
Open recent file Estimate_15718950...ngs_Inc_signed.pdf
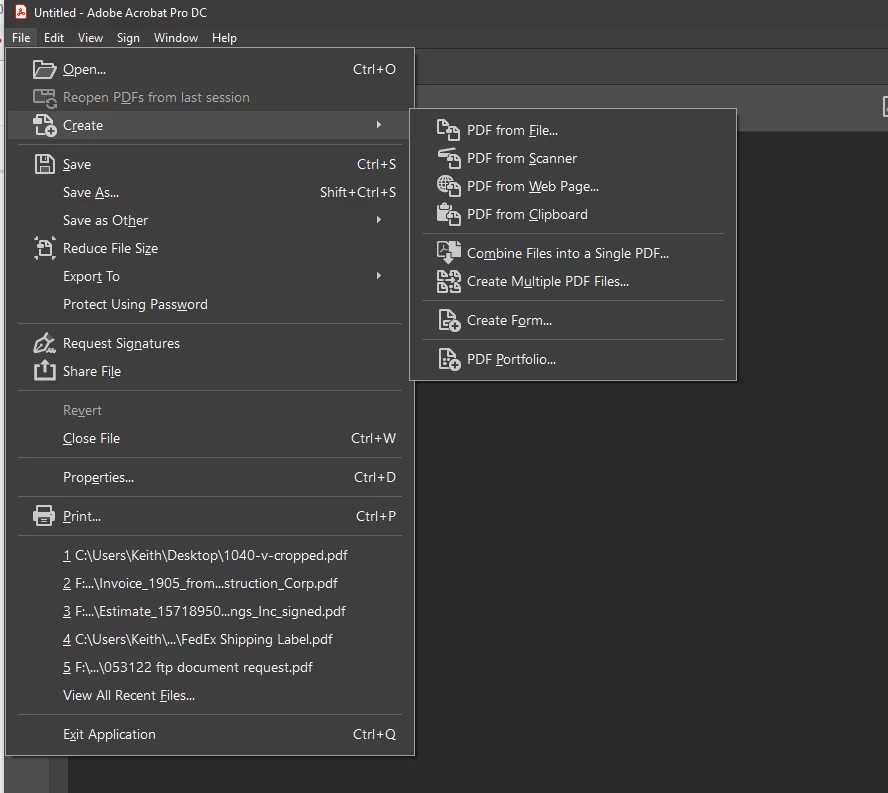(210, 611)
